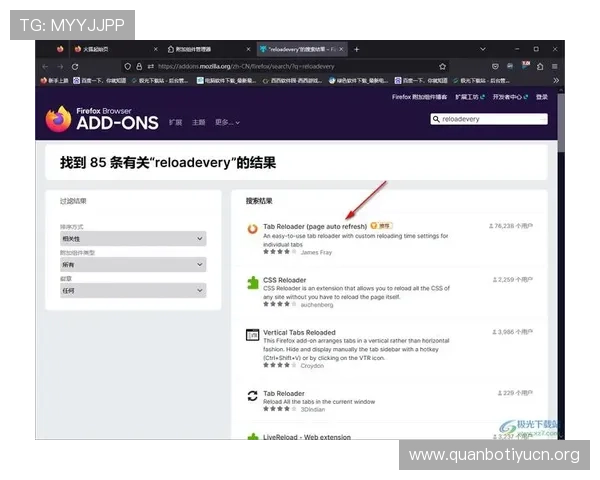Open Tab Reloader (page auto refresh) result
The width and height of the screenshot is (600, 480).
click(315, 226)
